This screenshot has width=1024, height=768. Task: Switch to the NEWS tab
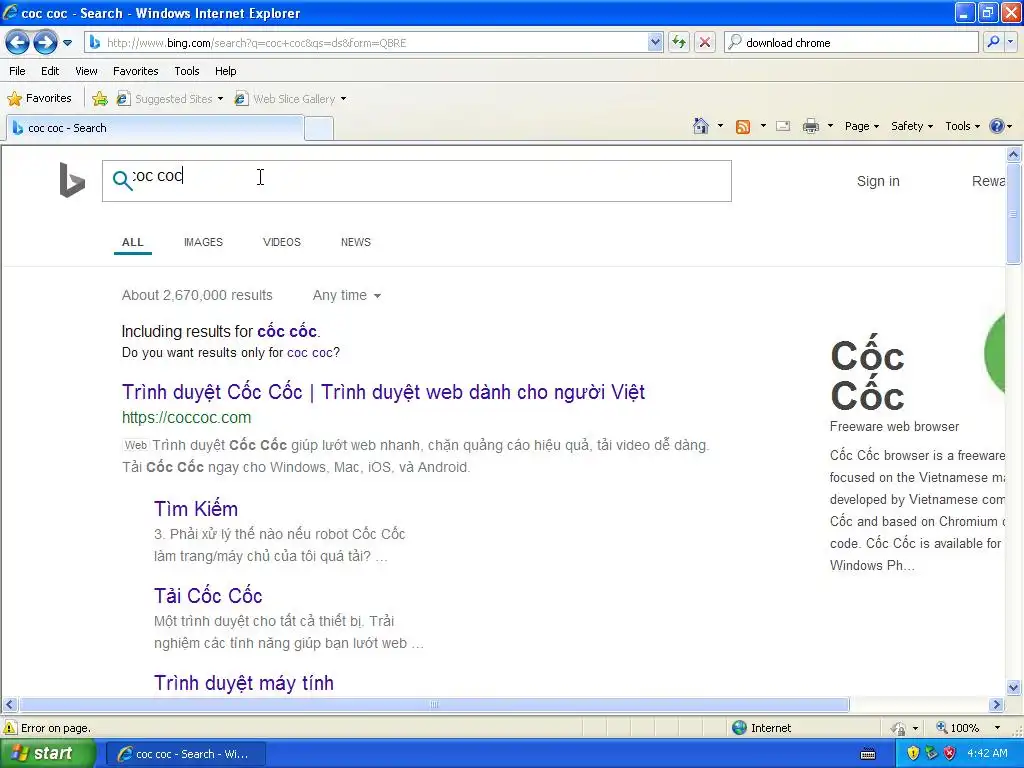356,242
